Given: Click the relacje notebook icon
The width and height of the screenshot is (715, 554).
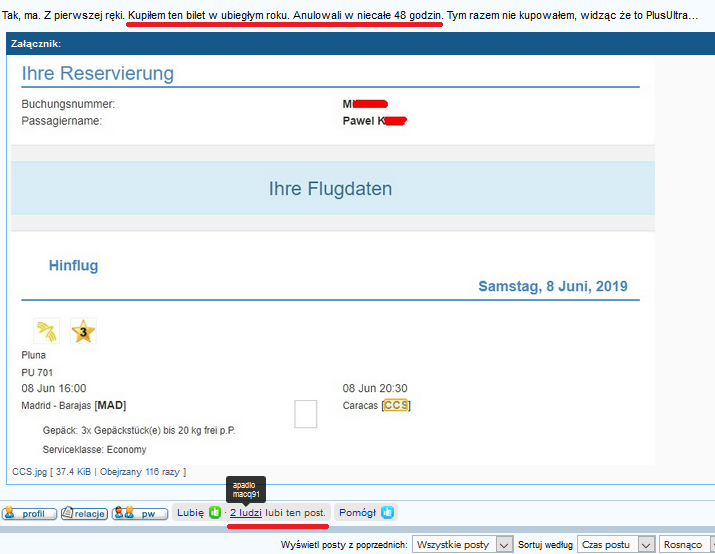Looking at the screenshot, I should point(67,513).
